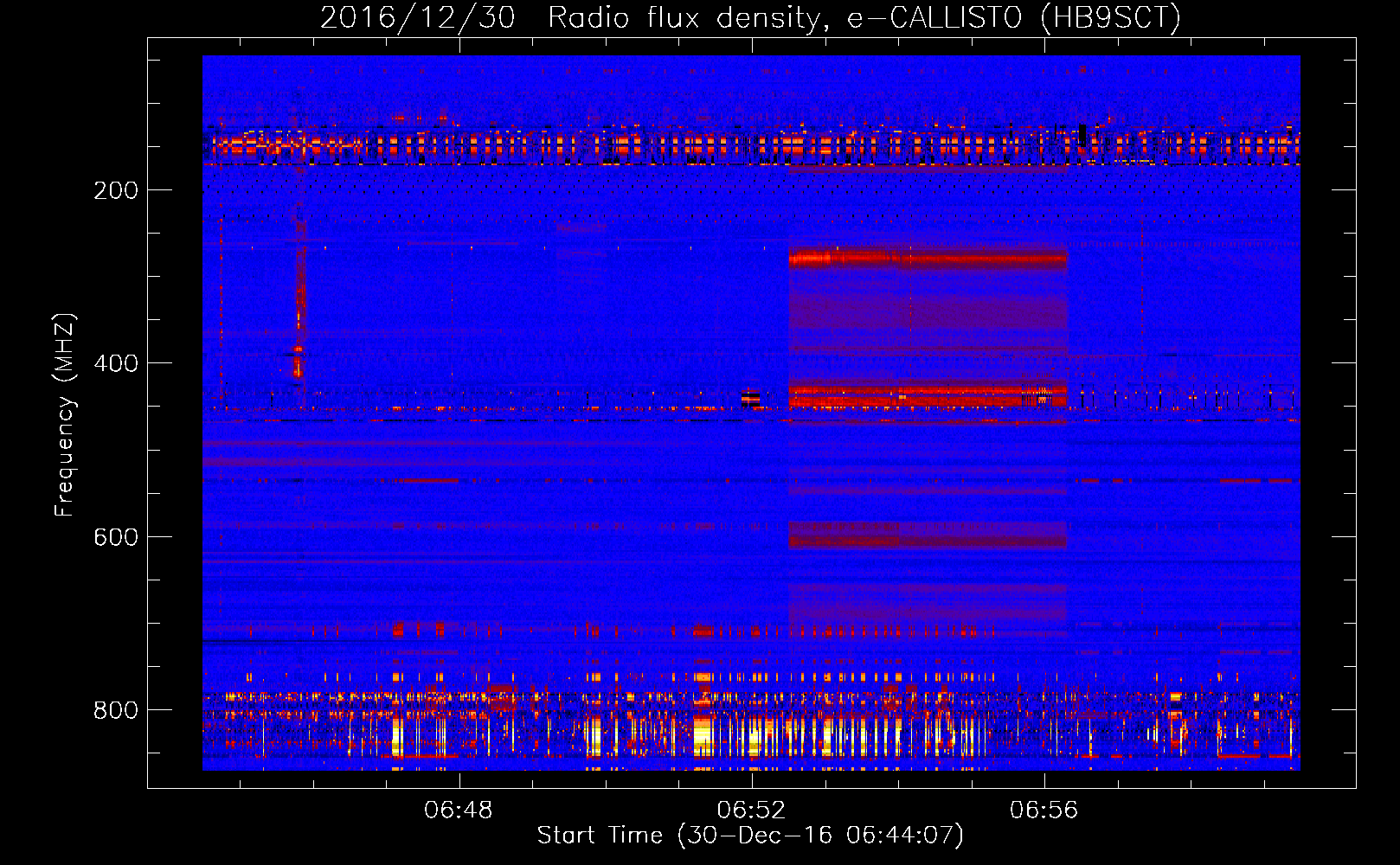This screenshot has height=865, width=1400.
Task: Click the "400" frequency tick label
Action: point(116,363)
